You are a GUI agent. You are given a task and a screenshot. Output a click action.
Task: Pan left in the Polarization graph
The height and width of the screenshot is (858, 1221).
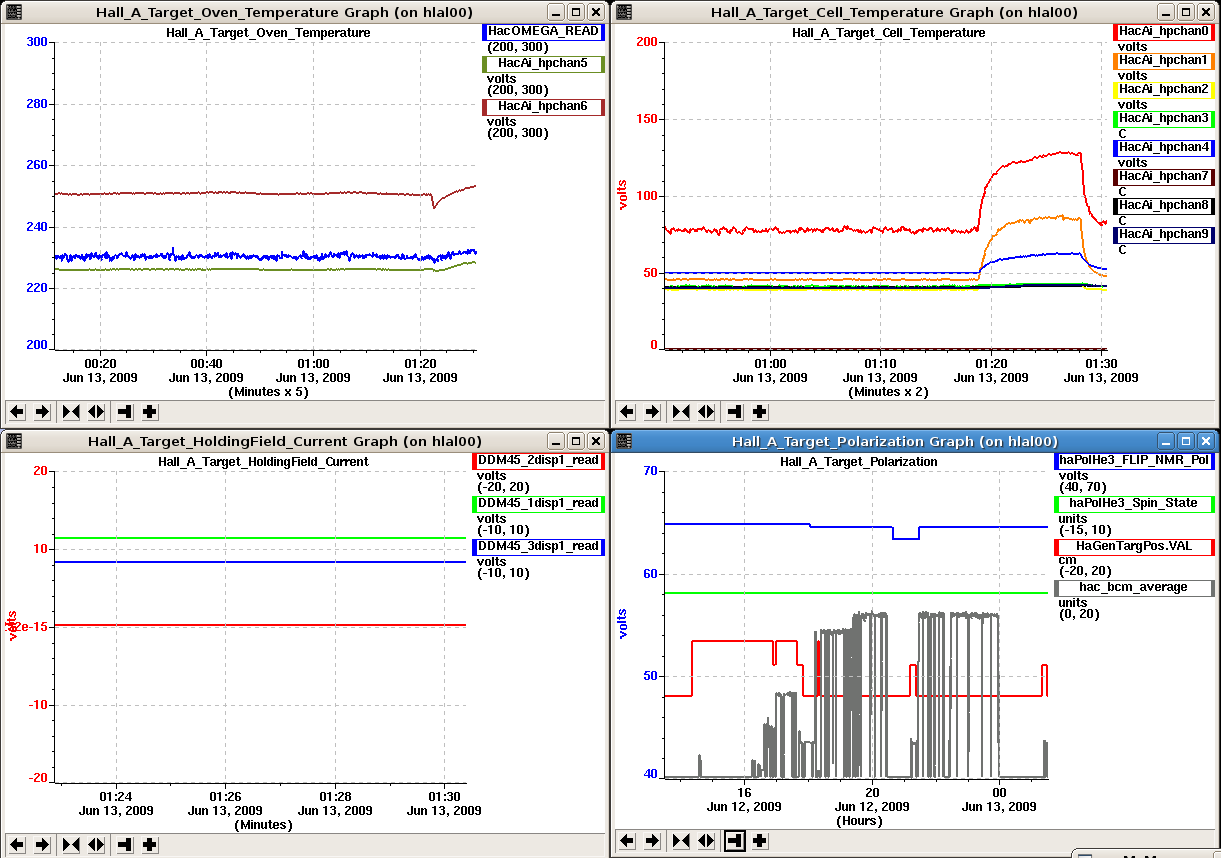click(627, 841)
